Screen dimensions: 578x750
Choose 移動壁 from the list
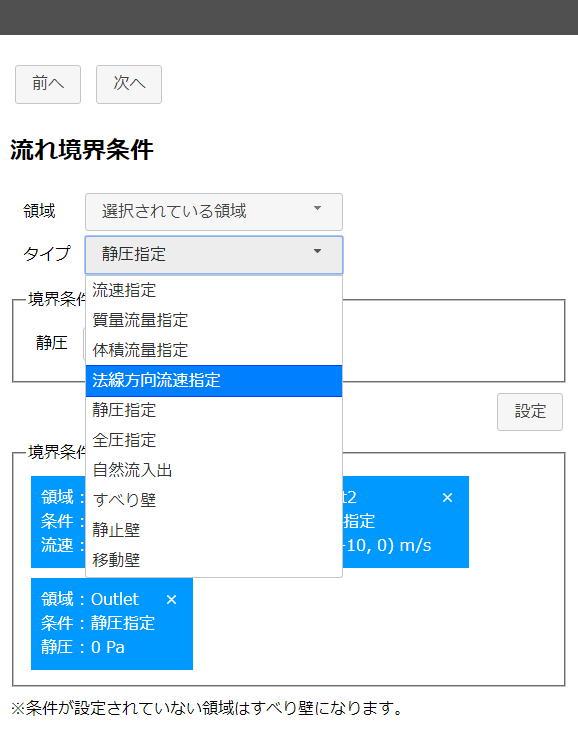[214, 560]
